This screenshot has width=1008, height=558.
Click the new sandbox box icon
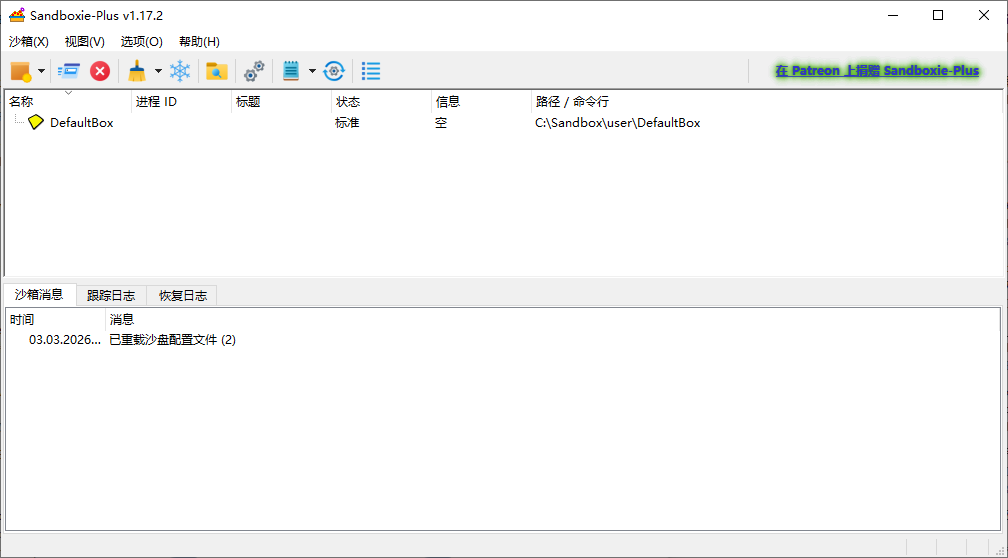tap(21, 71)
